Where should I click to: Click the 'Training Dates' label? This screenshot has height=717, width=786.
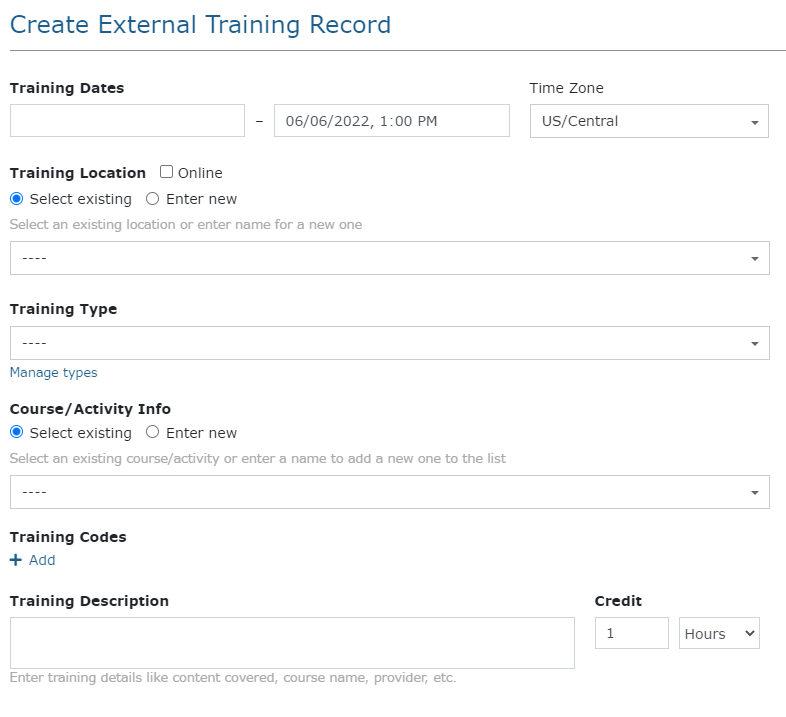coord(67,88)
